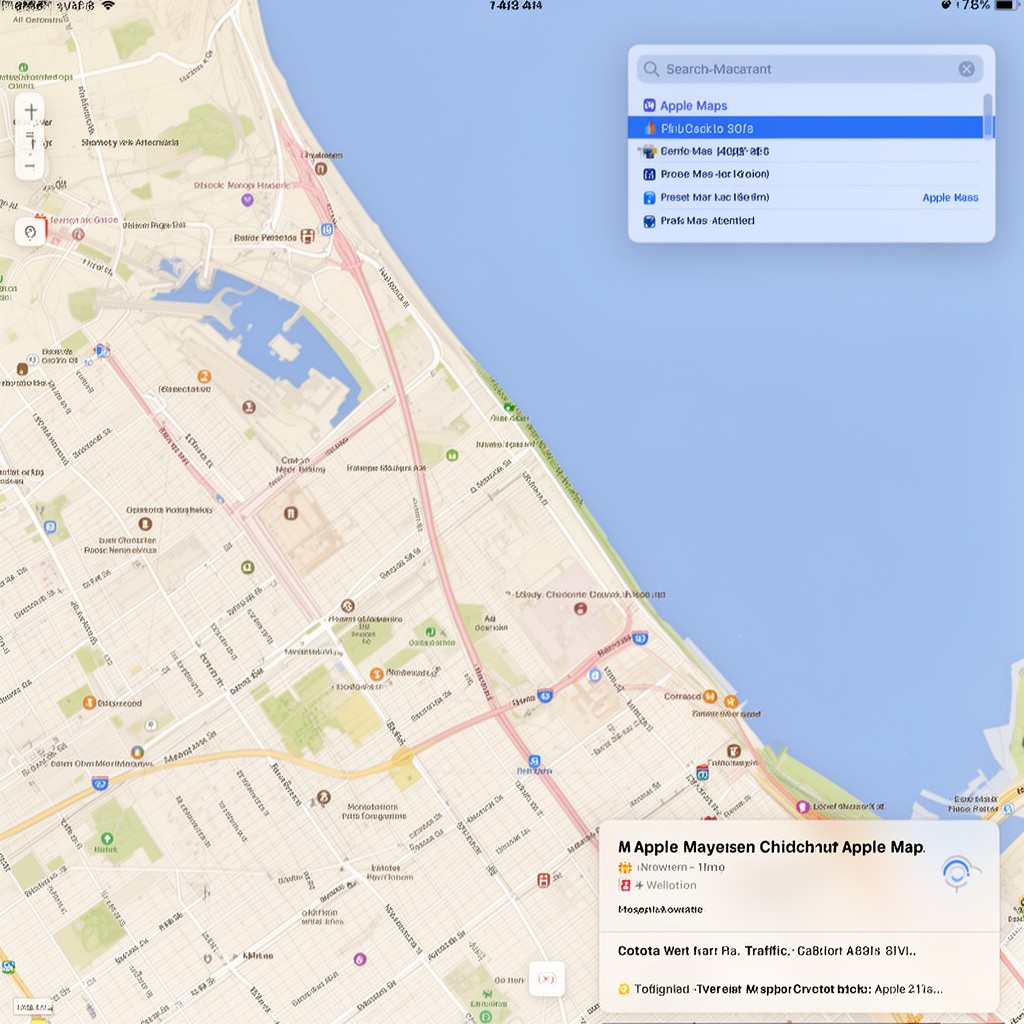Open the Apple Mayeısen Chidchıut card title
Image resolution: width=1024 pixels, height=1024 pixels.
tap(771, 847)
